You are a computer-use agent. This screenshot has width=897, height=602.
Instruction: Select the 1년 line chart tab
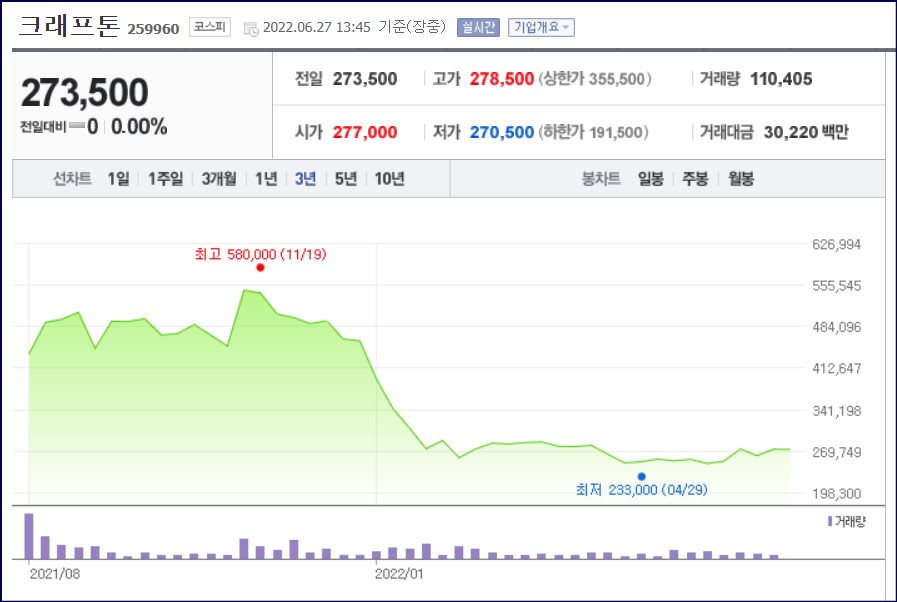[266, 179]
